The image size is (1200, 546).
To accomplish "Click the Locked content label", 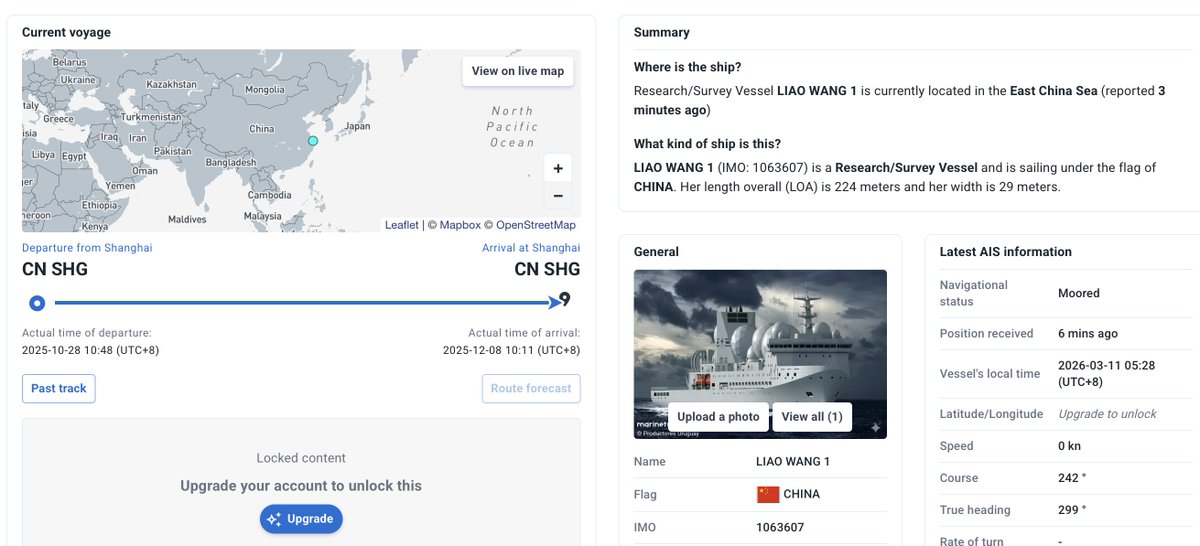I will tap(301, 458).
